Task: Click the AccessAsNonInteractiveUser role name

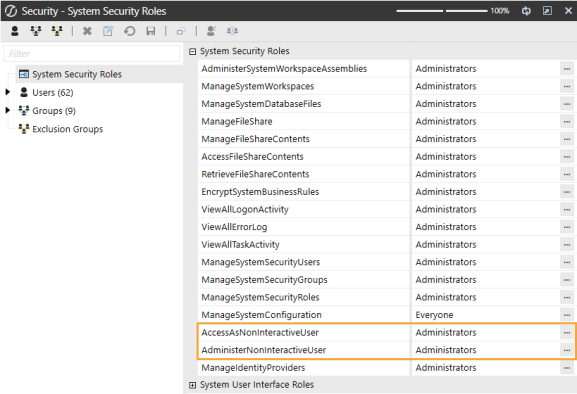Action: pyautogui.click(x=260, y=333)
